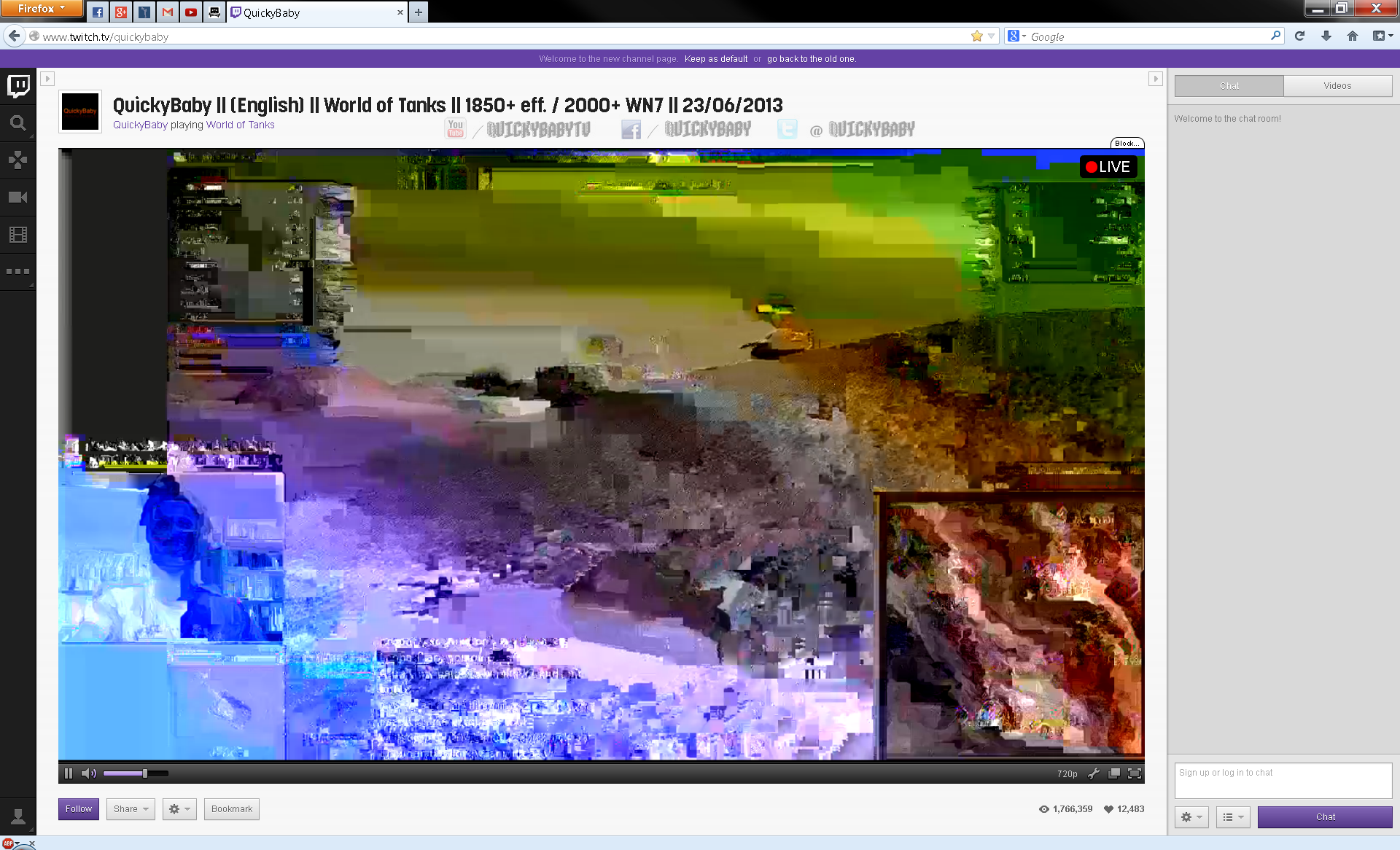Open the QuickyBaby channel avatar
1400x850 pixels.
(x=80, y=112)
